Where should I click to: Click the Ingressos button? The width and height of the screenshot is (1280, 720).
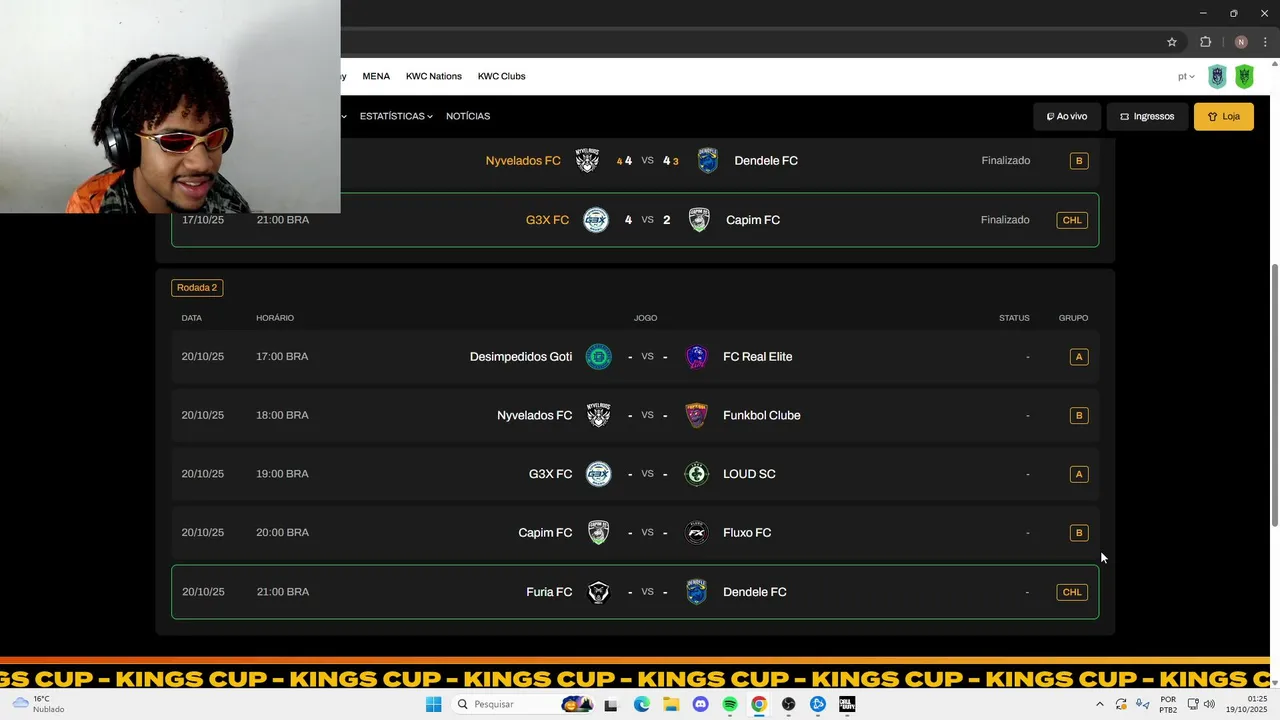(x=1147, y=116)
